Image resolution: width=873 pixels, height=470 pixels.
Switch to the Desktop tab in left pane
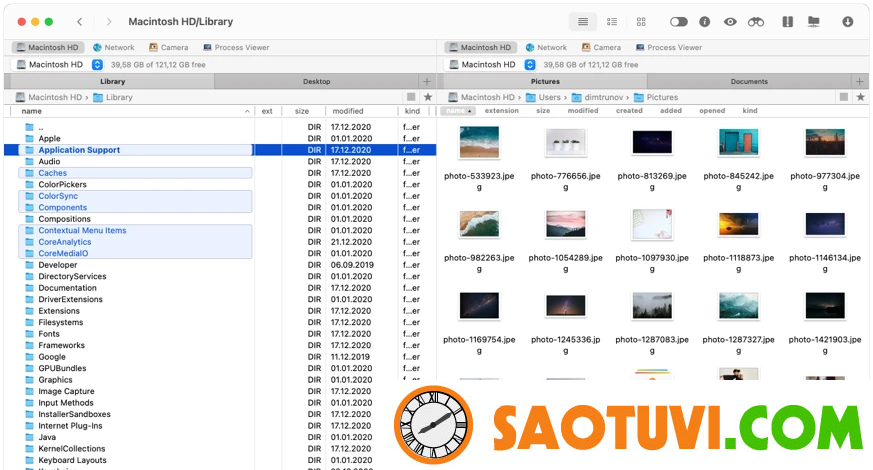pyautogui.click(x=316, y=81)
